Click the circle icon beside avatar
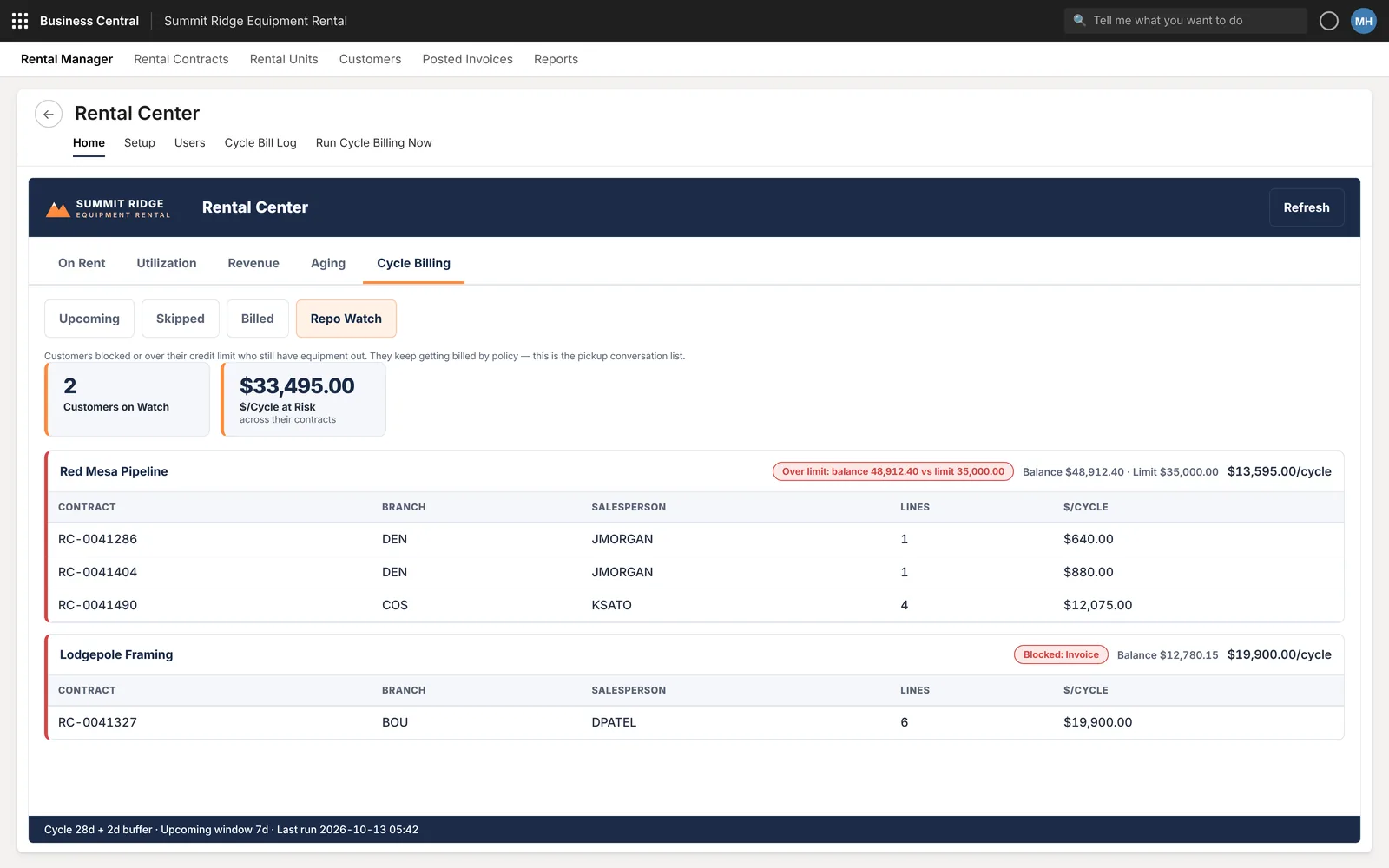The height and width of the screenshot is (868, 1389). coord(1329,21)
